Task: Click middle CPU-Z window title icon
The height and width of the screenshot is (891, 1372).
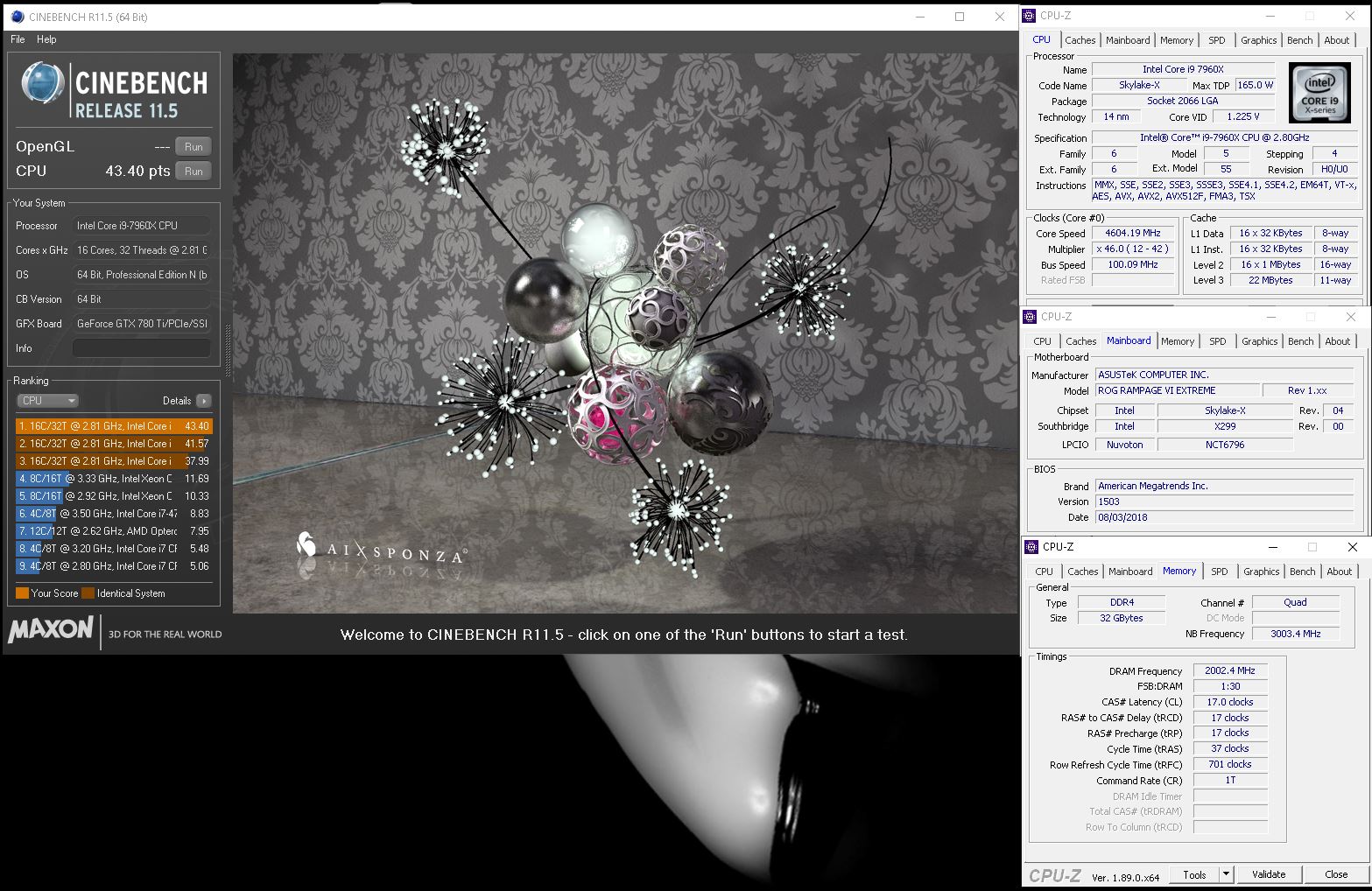Action: [x=1031, y=317]
